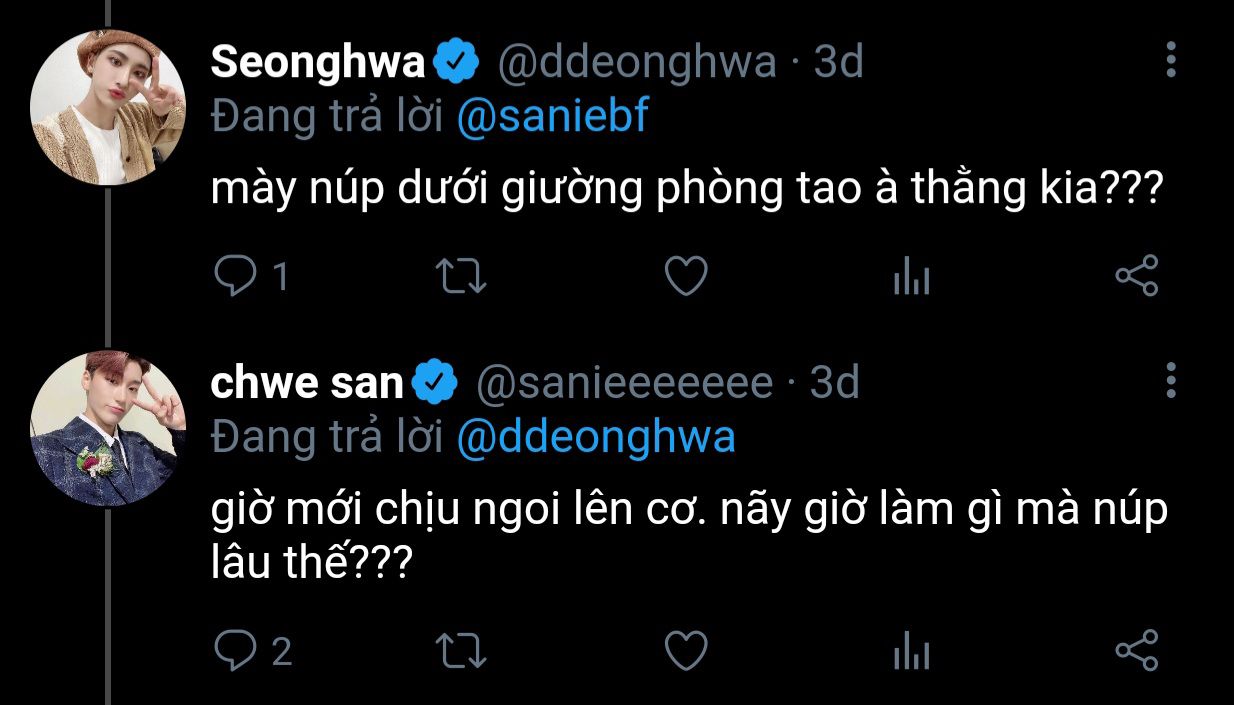Reply to Seonghwa's tweet
The height and width of the screenshot is (705, 1234).
pyautogui.click(x=235, y=276)
